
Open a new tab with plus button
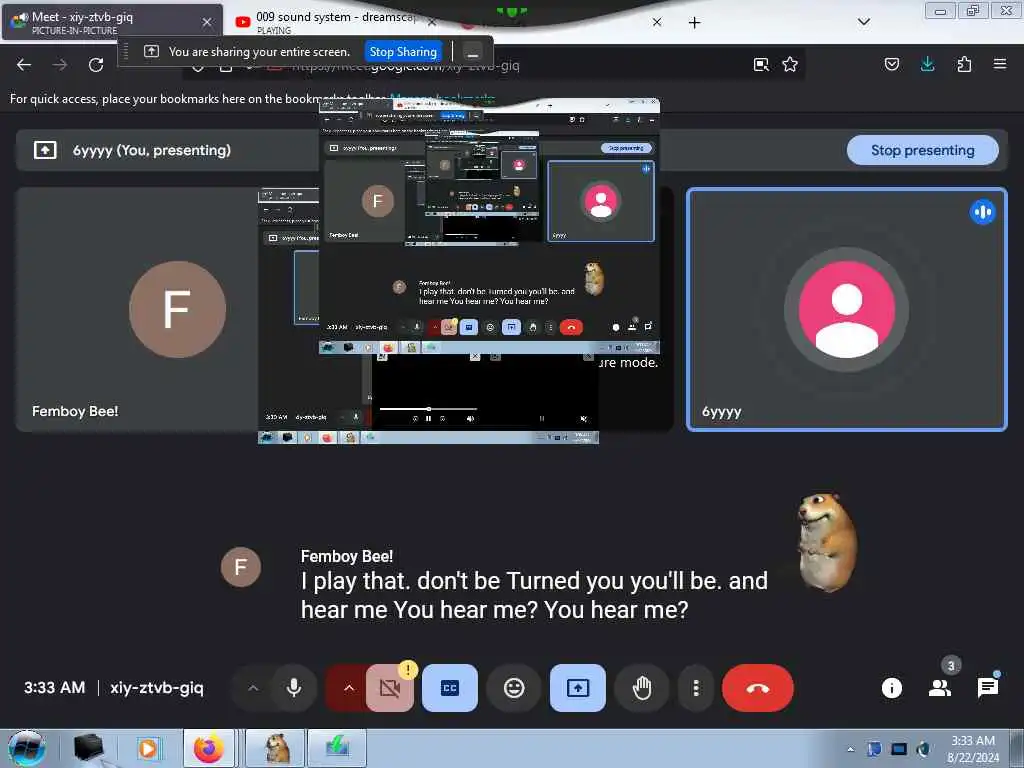[x=695, y=23]
